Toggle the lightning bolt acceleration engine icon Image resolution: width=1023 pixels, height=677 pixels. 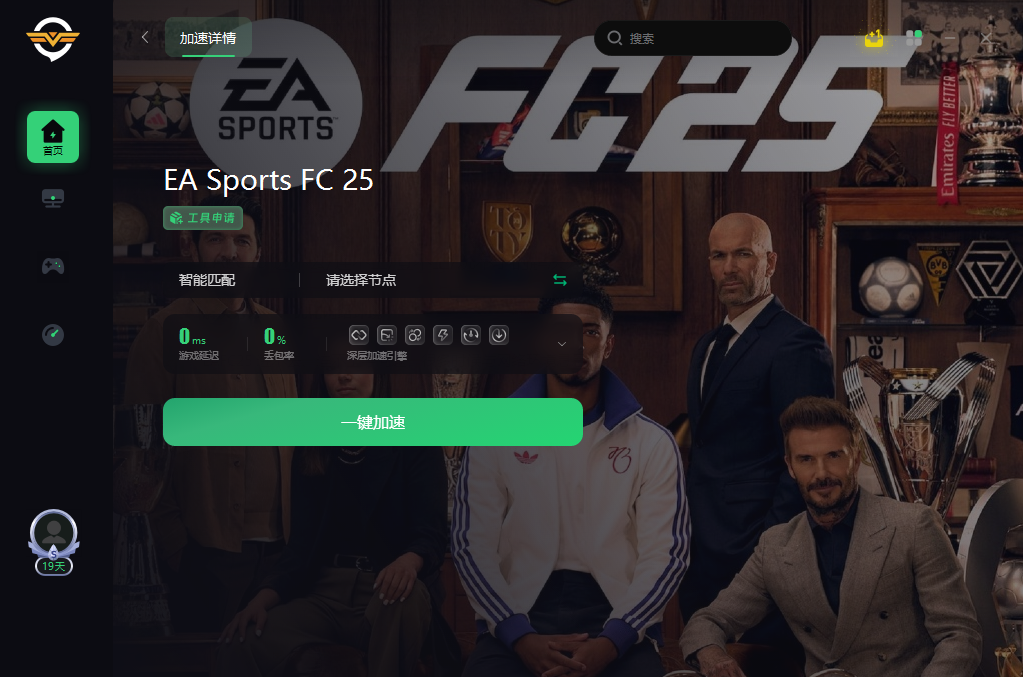[x=443, y=335]
